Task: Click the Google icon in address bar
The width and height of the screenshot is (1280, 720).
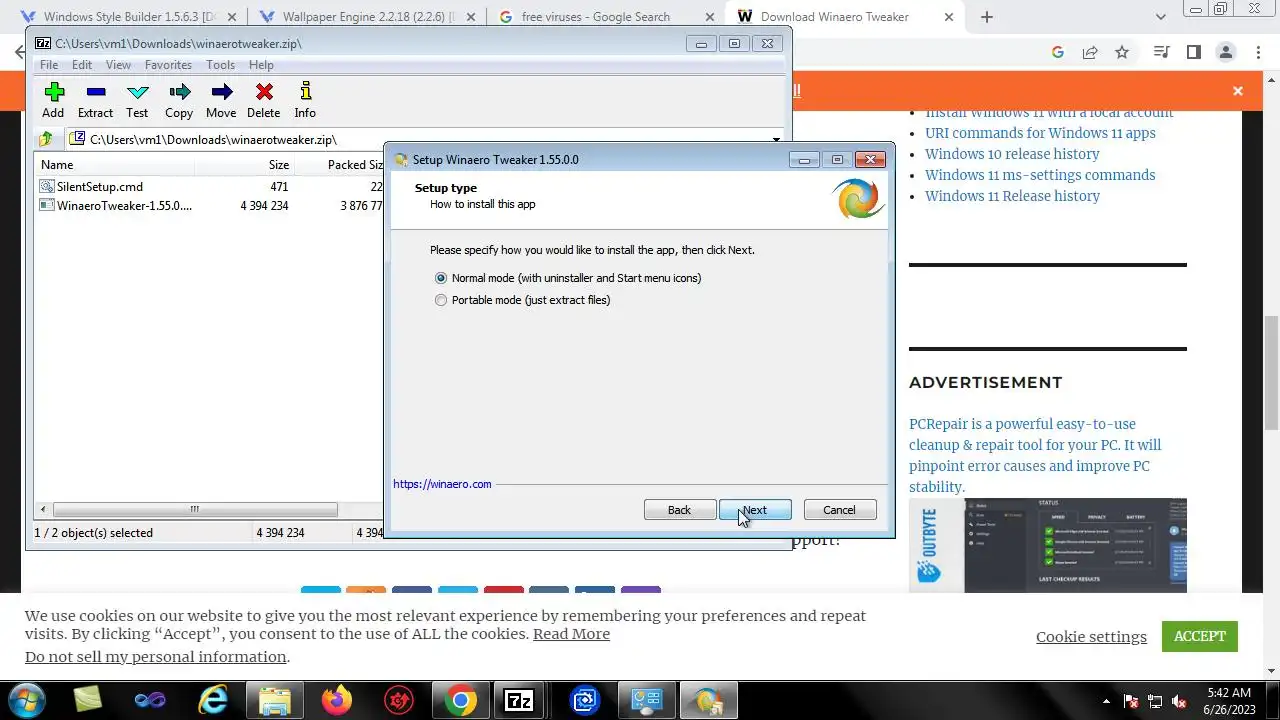Action: coord(1058,52)
